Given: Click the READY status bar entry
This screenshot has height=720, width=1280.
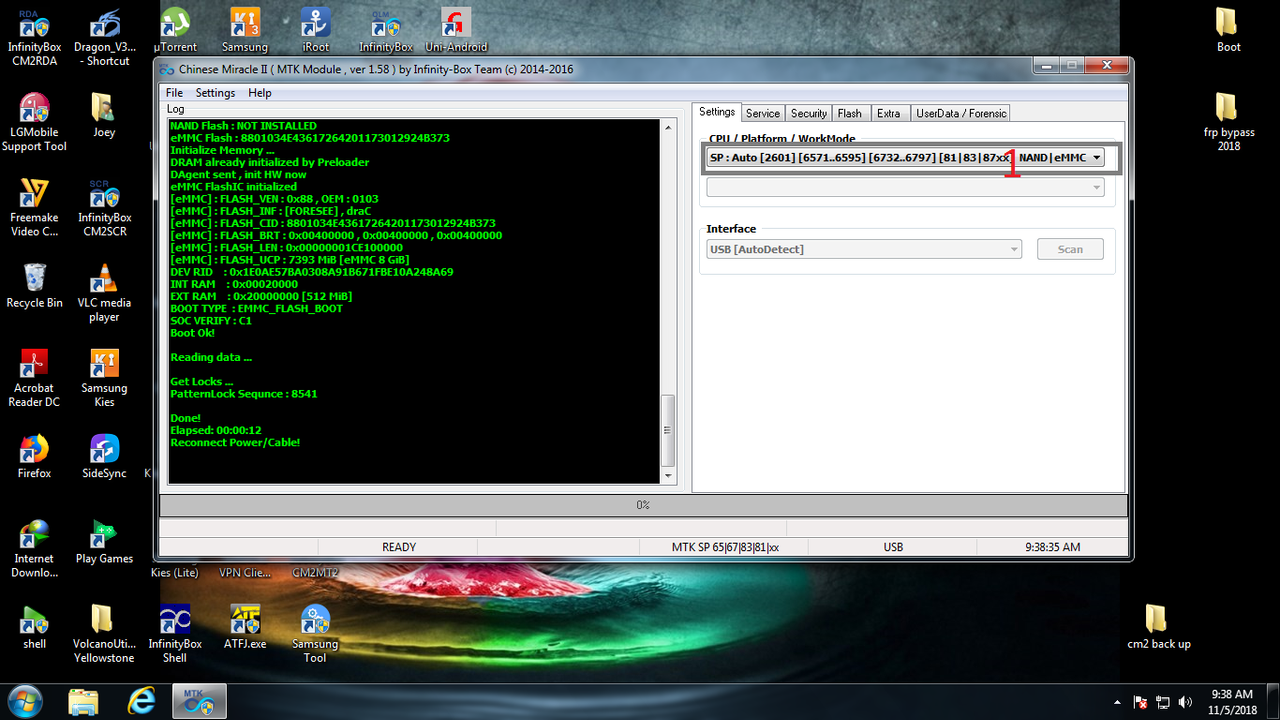Looking at the screenshot, I should pyautogui.click(x=399, y=547).
